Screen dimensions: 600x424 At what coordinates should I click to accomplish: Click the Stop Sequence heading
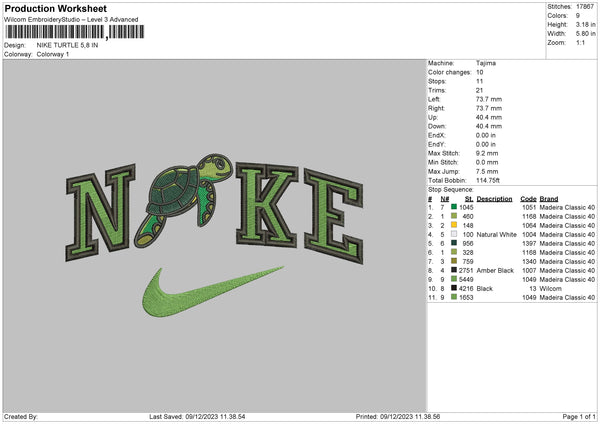click(451, 190)
